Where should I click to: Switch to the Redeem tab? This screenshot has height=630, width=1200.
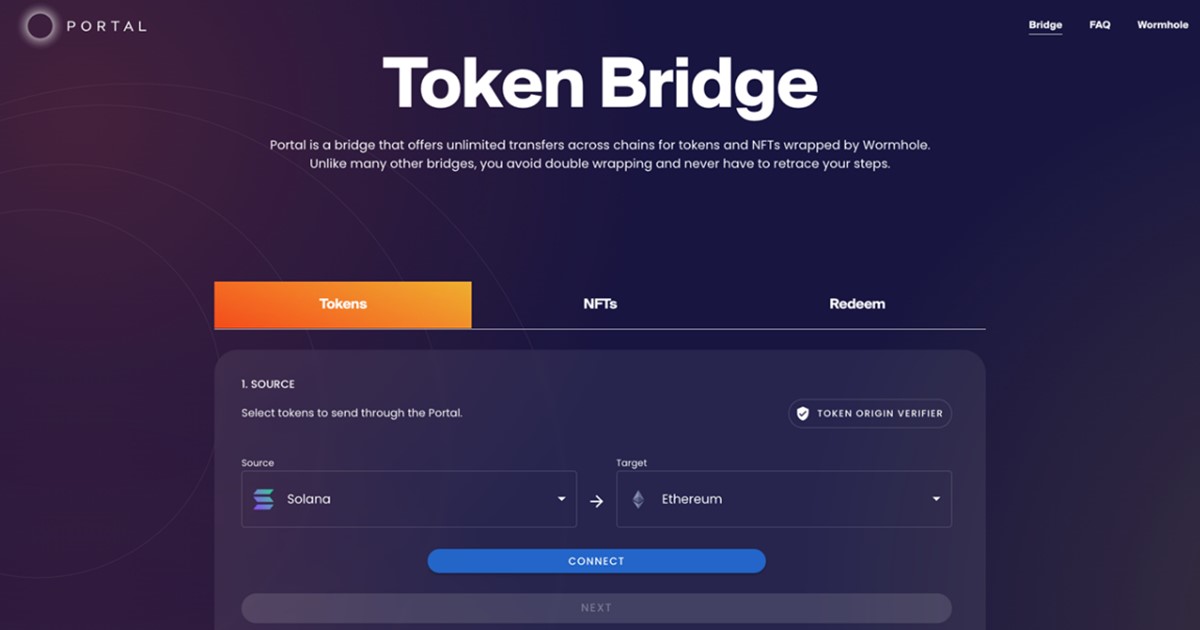[857, 304]
